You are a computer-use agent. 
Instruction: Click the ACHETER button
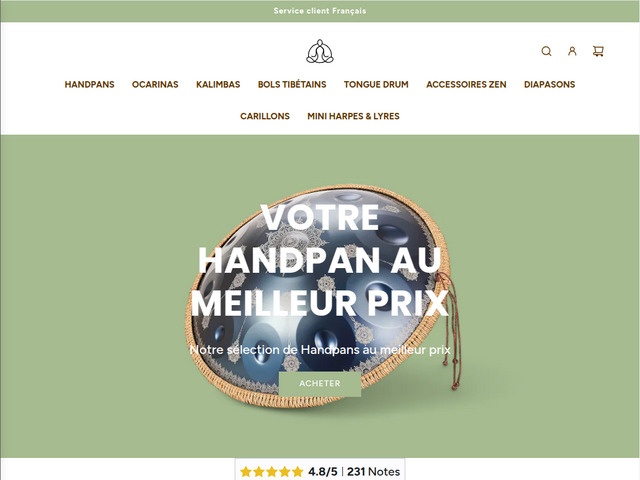click(x=320, y=384)
